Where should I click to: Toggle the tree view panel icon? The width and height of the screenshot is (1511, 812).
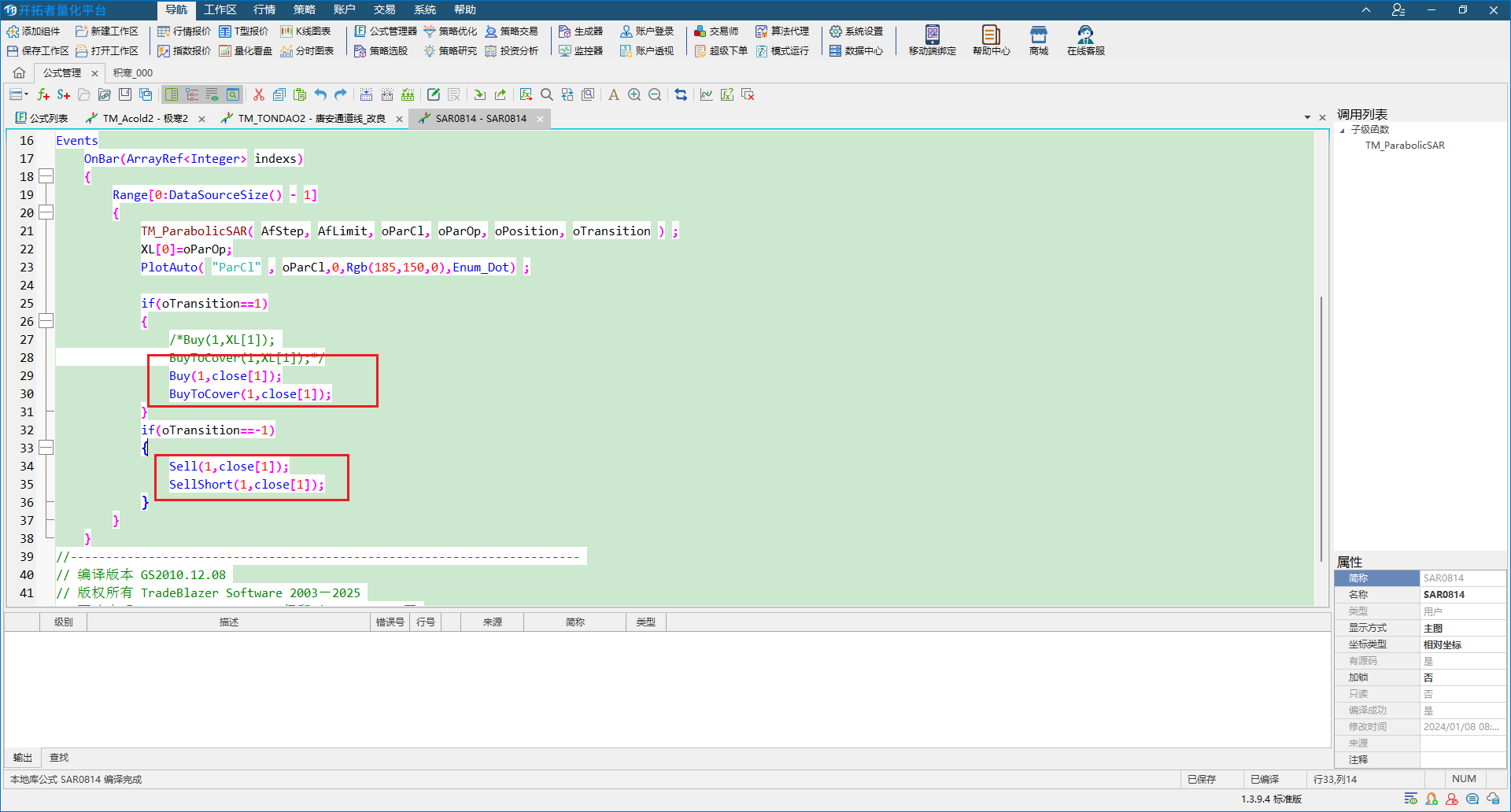tap(192, 94)
